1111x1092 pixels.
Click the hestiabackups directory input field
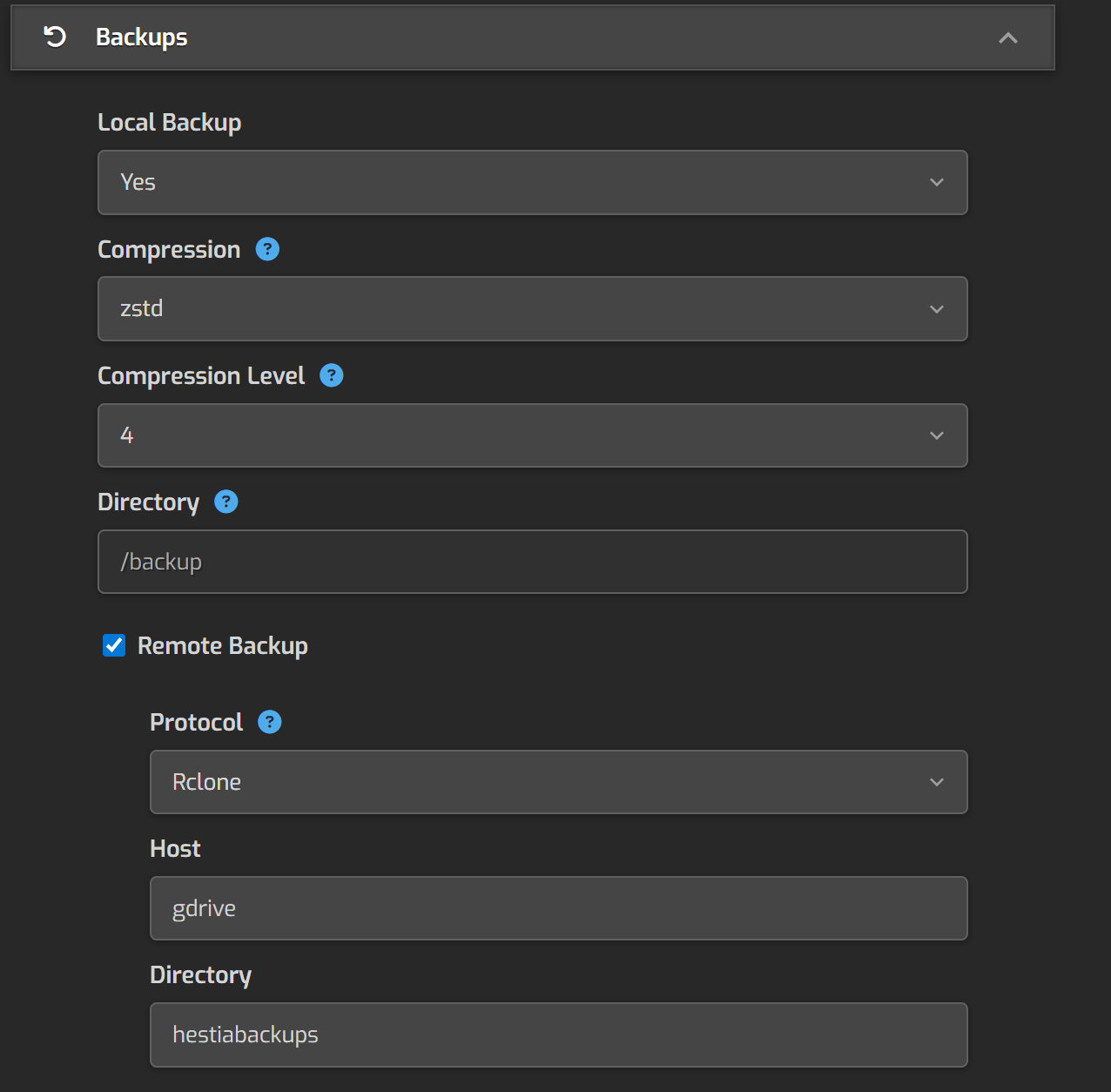558,1035
